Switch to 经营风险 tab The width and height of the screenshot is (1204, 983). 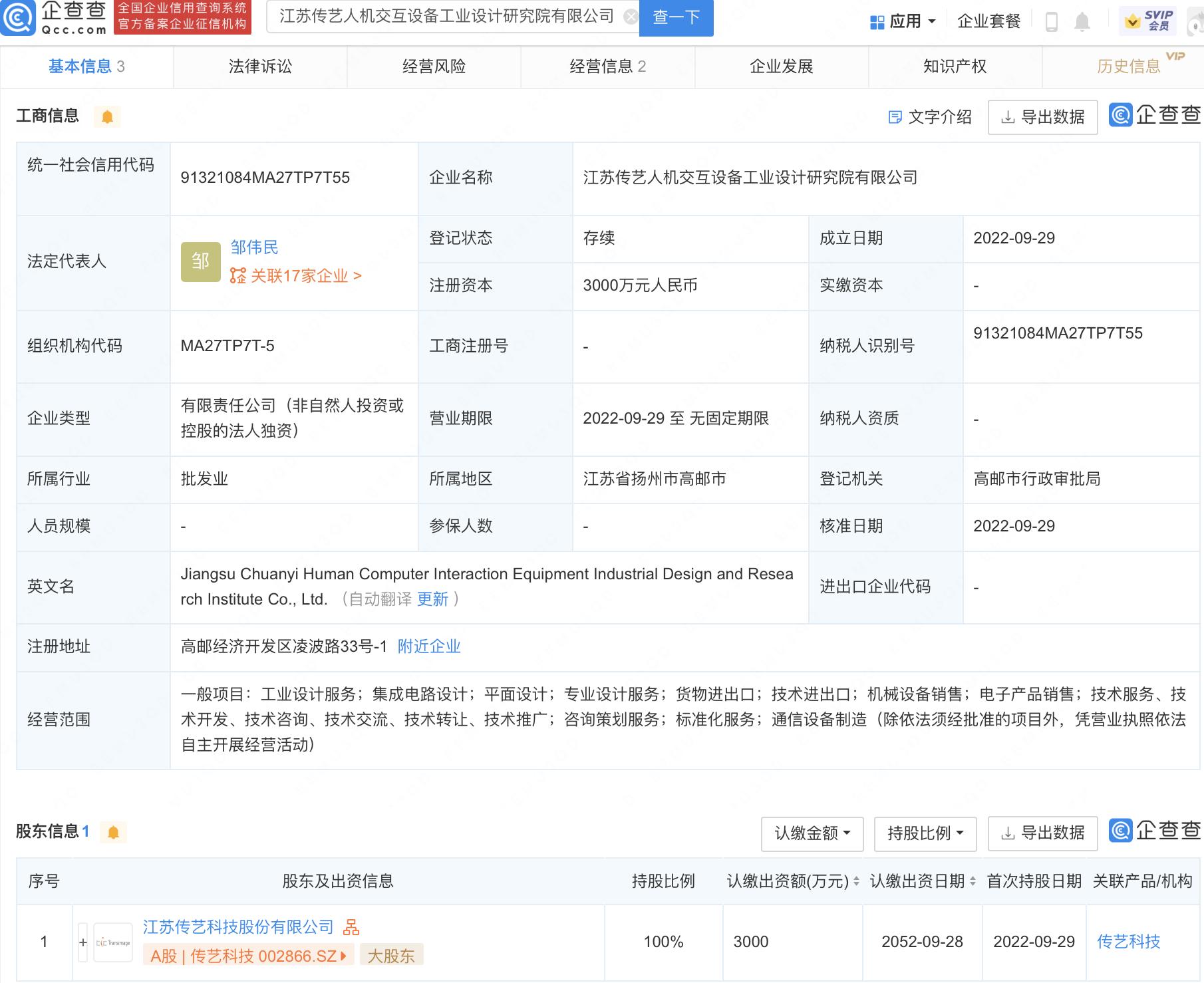[434, 67]
